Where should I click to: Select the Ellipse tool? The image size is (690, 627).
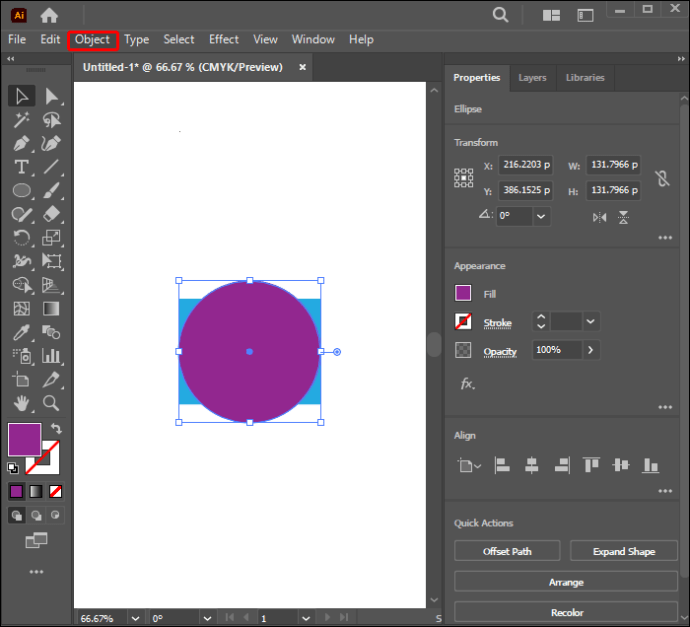(21, 191)
